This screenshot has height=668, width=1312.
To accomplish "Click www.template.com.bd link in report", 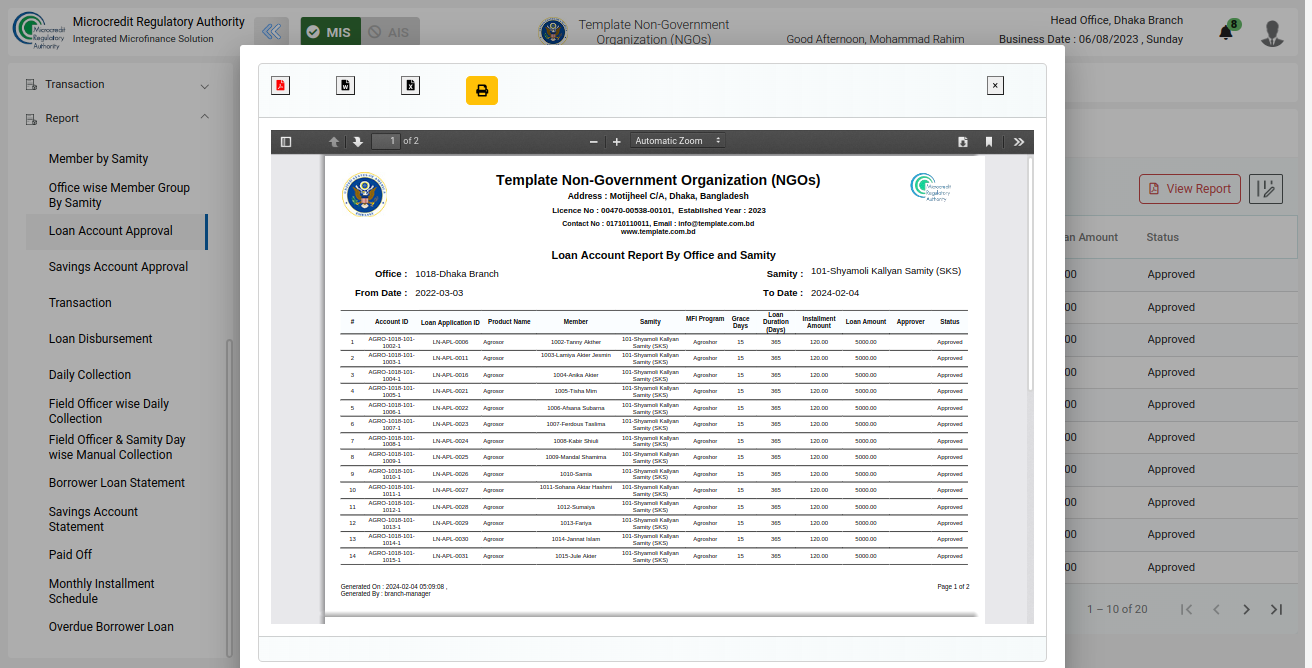I will [x=658, y=232].
